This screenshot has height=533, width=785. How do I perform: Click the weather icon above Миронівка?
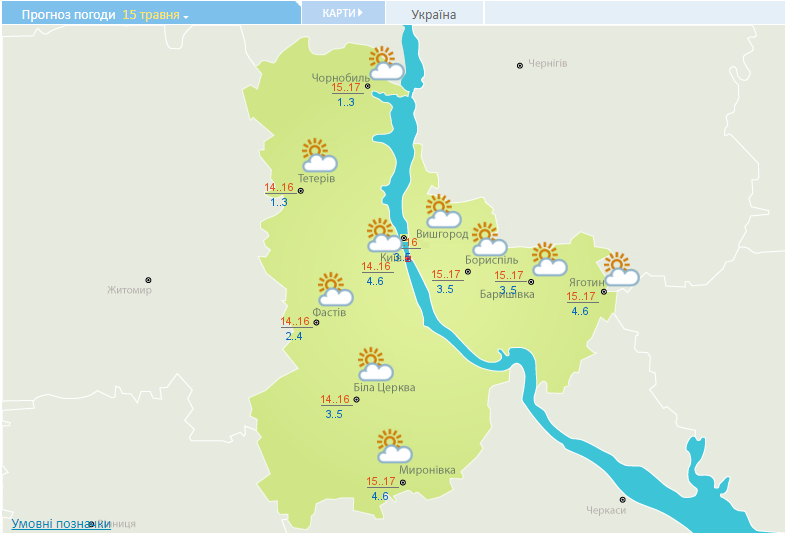[391, 446]
